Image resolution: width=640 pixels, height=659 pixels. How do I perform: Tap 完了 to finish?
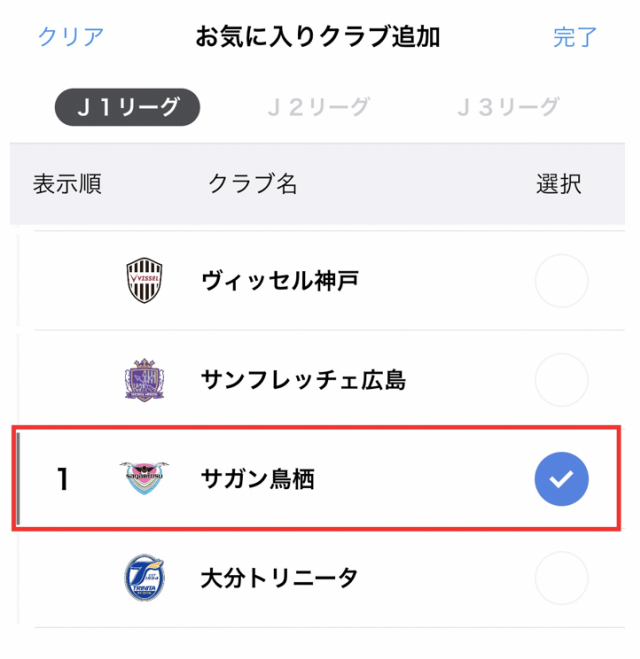(575, 37)
